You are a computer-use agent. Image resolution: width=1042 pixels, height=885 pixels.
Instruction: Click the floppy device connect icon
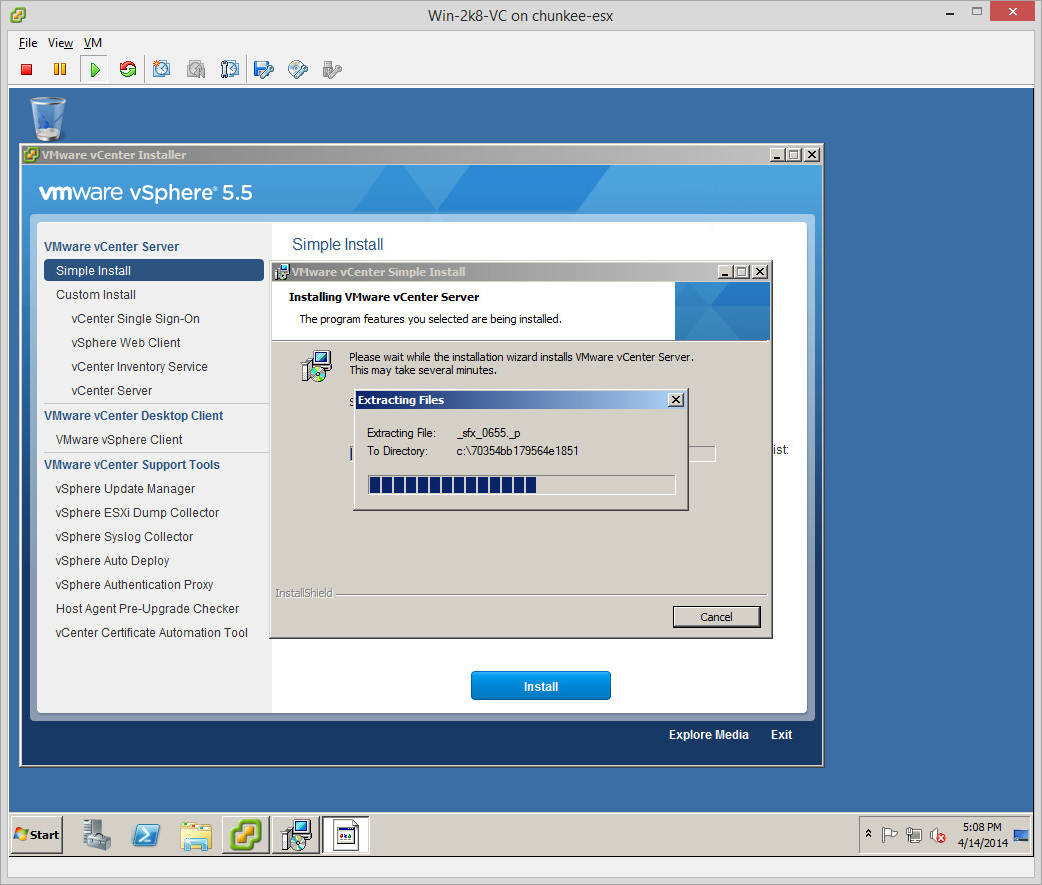263,69
